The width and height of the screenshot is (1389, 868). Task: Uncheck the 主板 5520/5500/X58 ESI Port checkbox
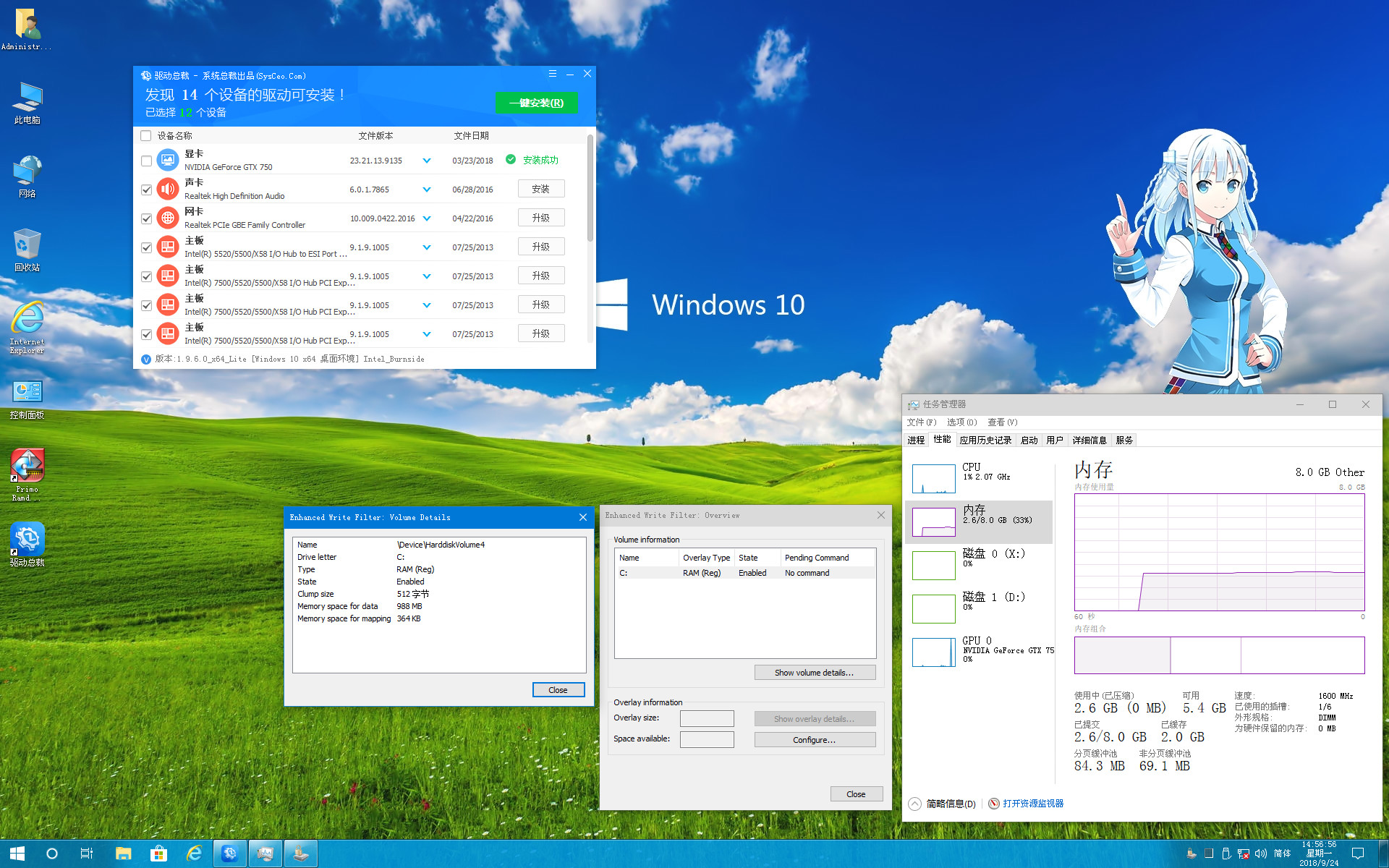(x=146, y=247)
